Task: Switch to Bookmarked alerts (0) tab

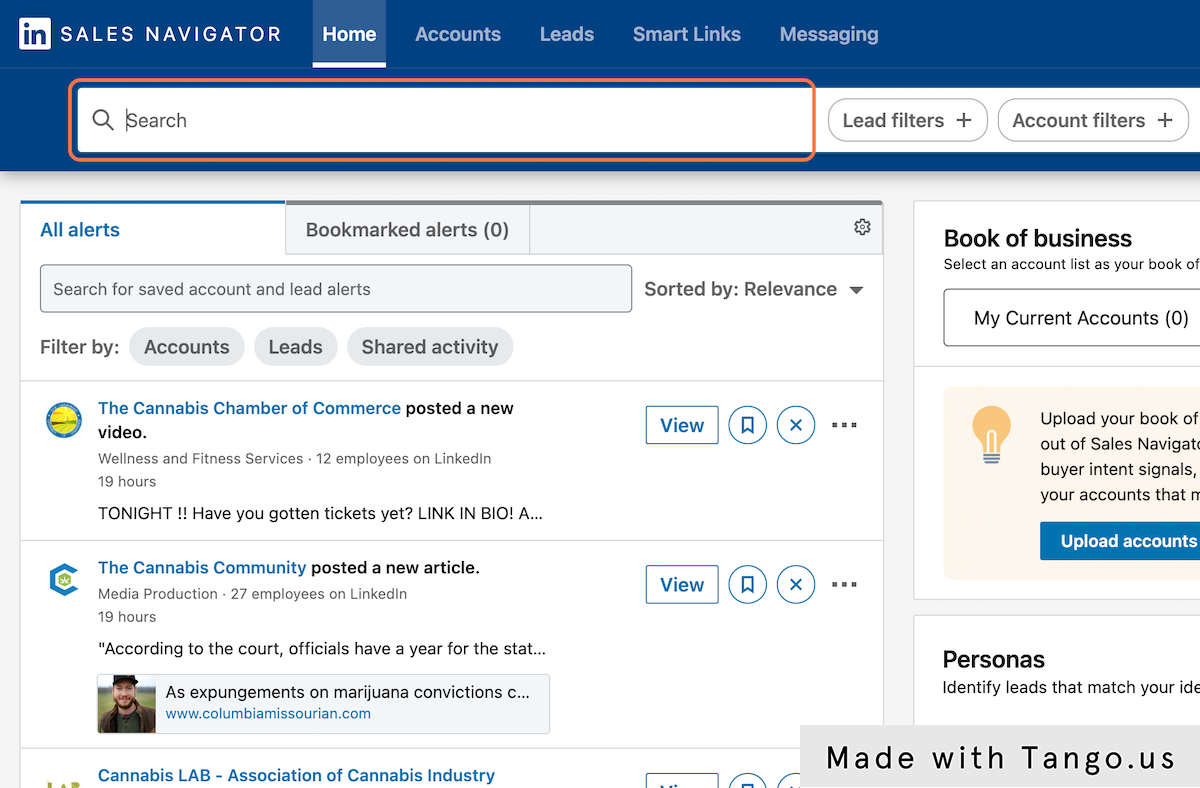Action: click(407, 229)
